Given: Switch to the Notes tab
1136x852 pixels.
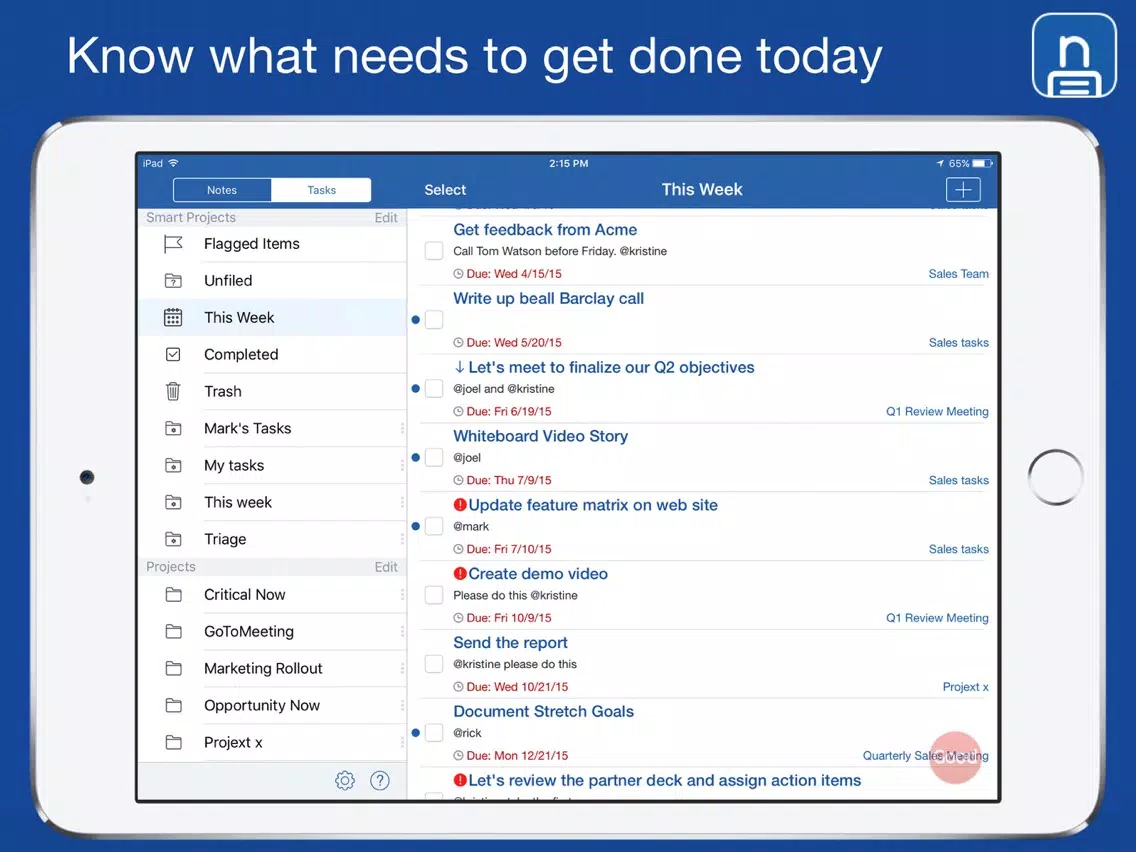Looking at the screenshot, I should (x=222, y=190).
